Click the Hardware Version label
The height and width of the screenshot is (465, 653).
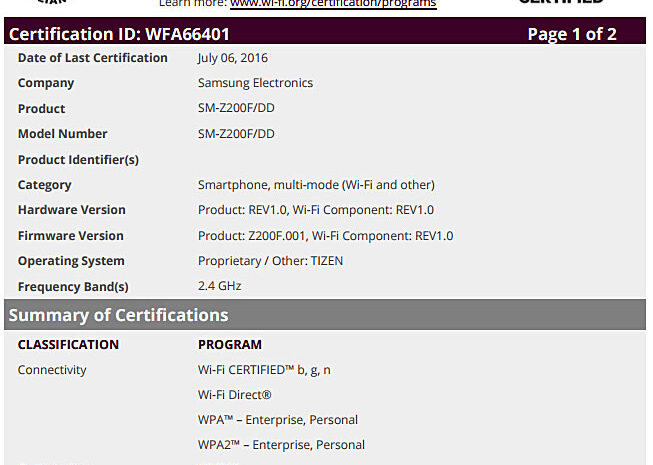point(72,210)
